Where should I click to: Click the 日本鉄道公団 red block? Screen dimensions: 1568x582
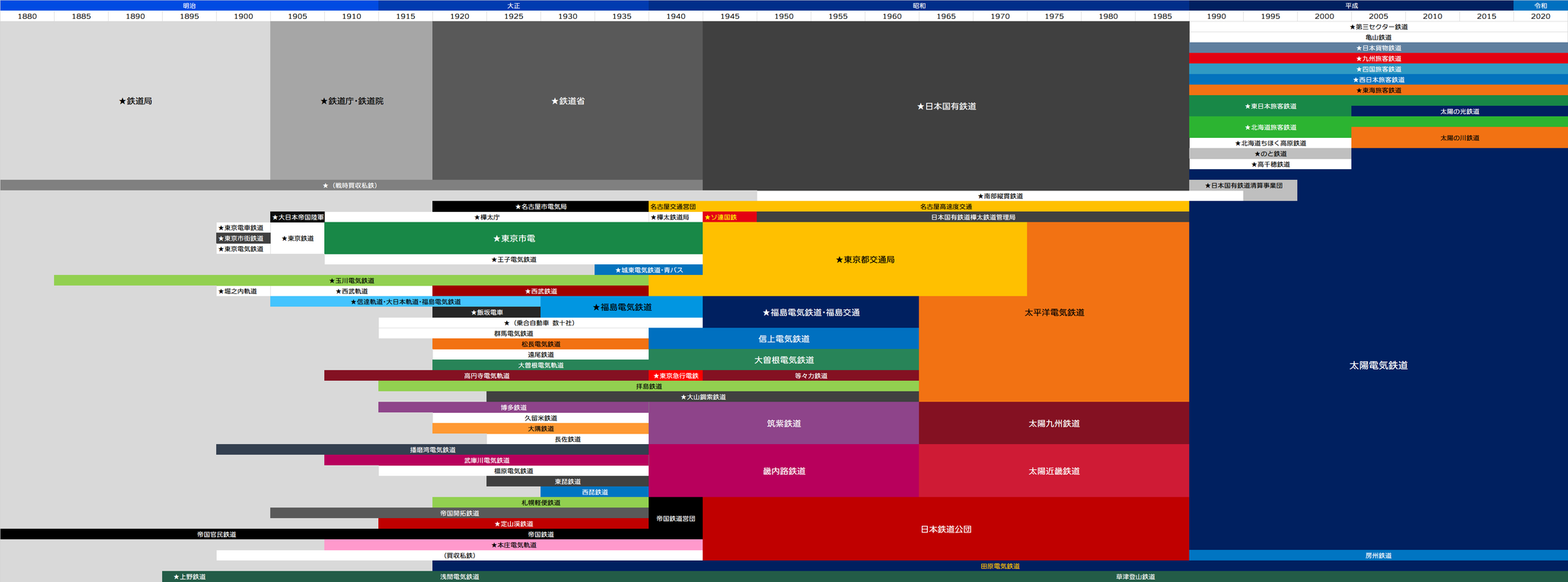click(945, 529)
